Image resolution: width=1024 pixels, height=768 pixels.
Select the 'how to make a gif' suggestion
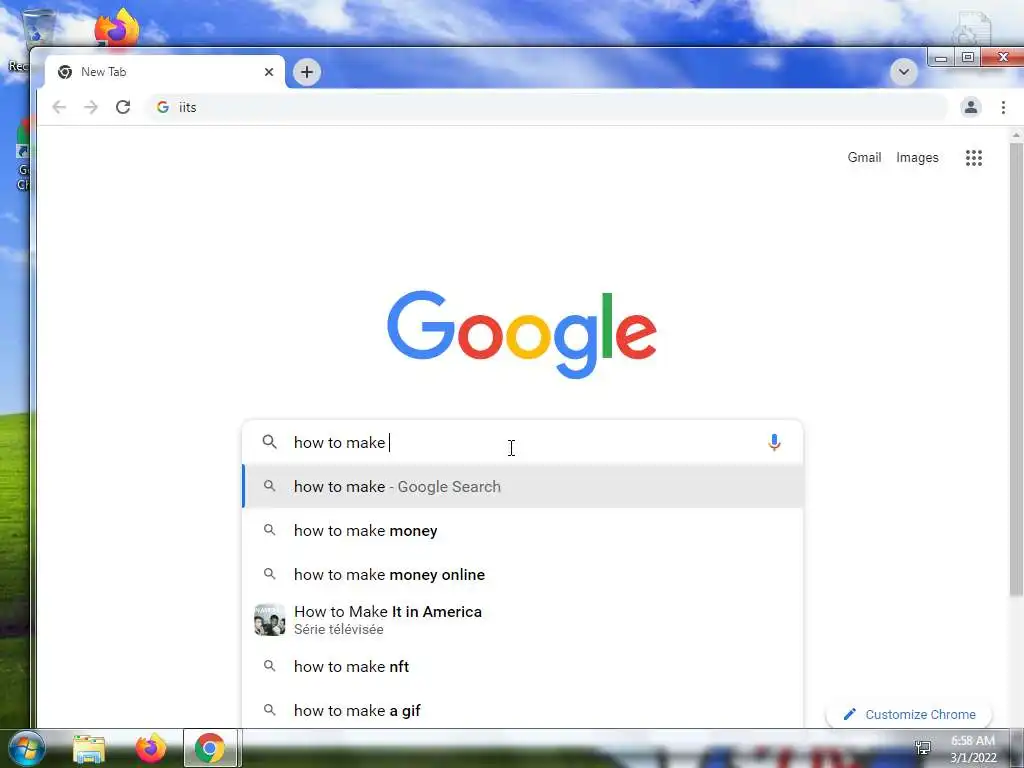pos(522,710)
